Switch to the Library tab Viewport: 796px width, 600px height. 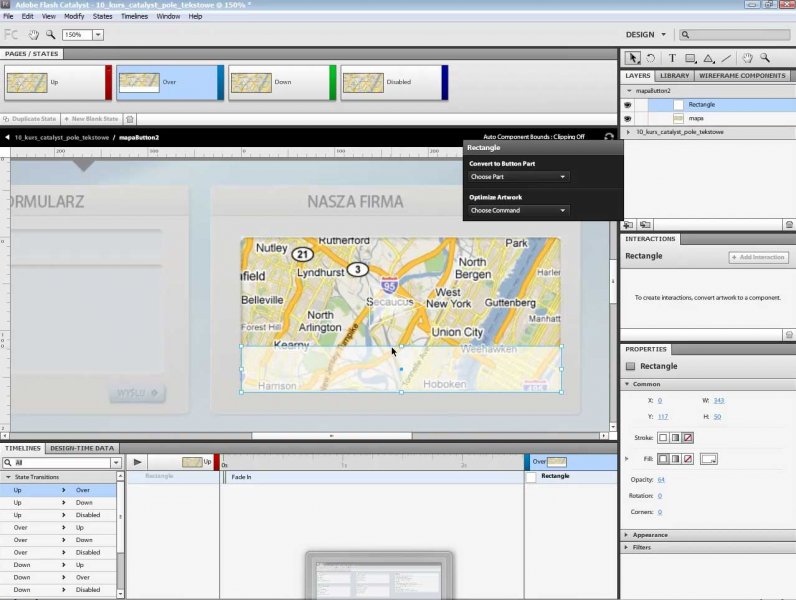pyautogui.click(x=674, y=76)
